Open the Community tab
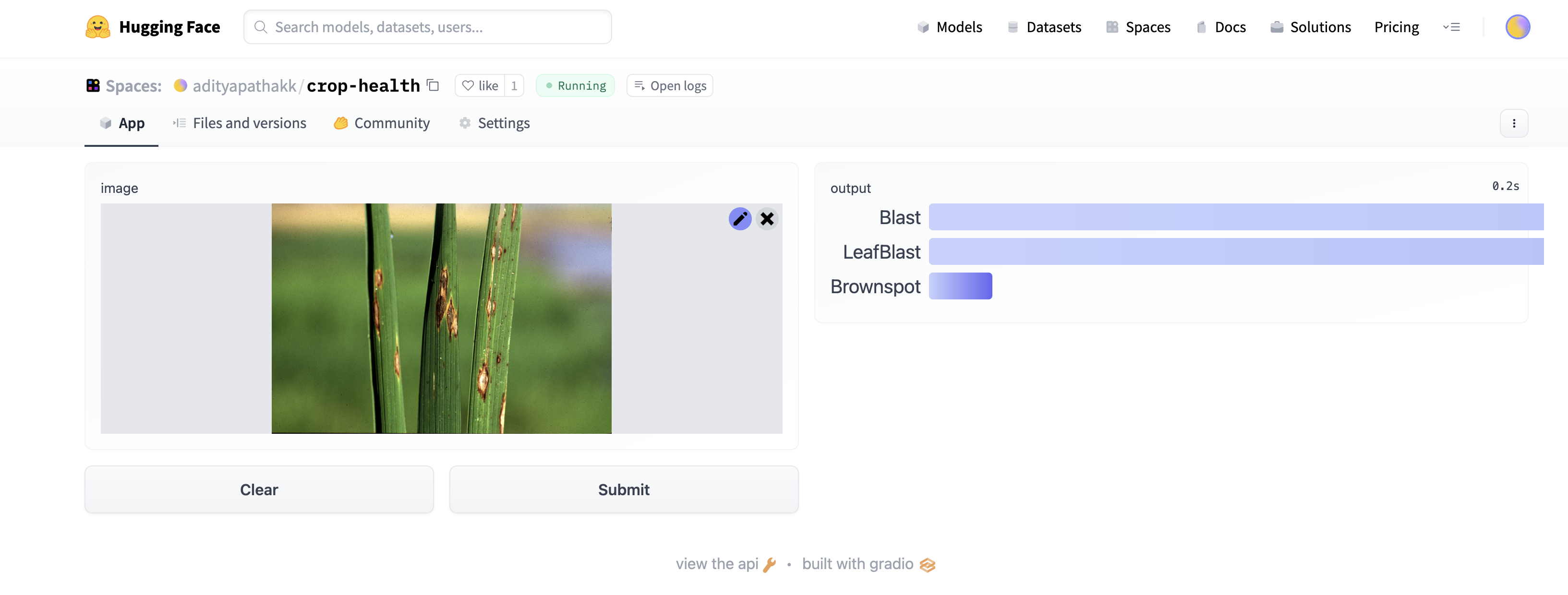This screenshot has height=595, width=1568. coord(382,123)
